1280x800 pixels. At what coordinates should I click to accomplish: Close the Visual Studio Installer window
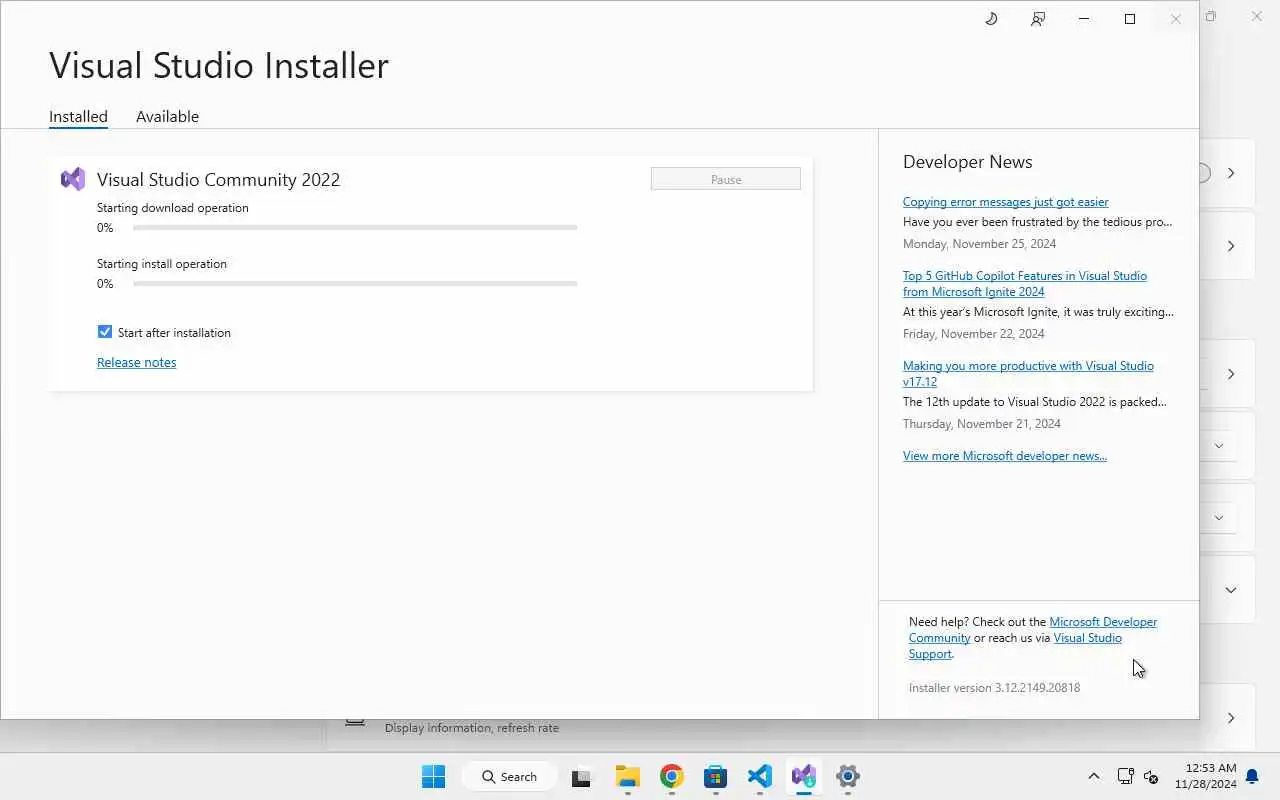coord(1176,19)
